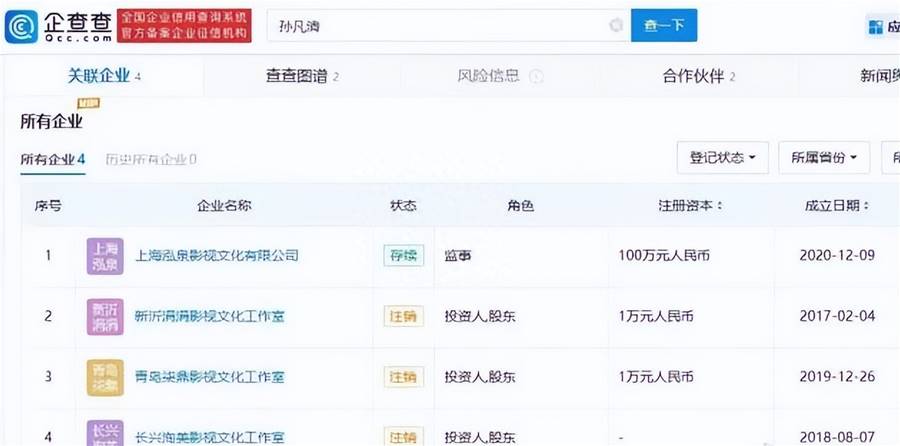This screenshot has width=900, height=446.
Task: Clear the search box with the X icon
Action: coord(616,25)
